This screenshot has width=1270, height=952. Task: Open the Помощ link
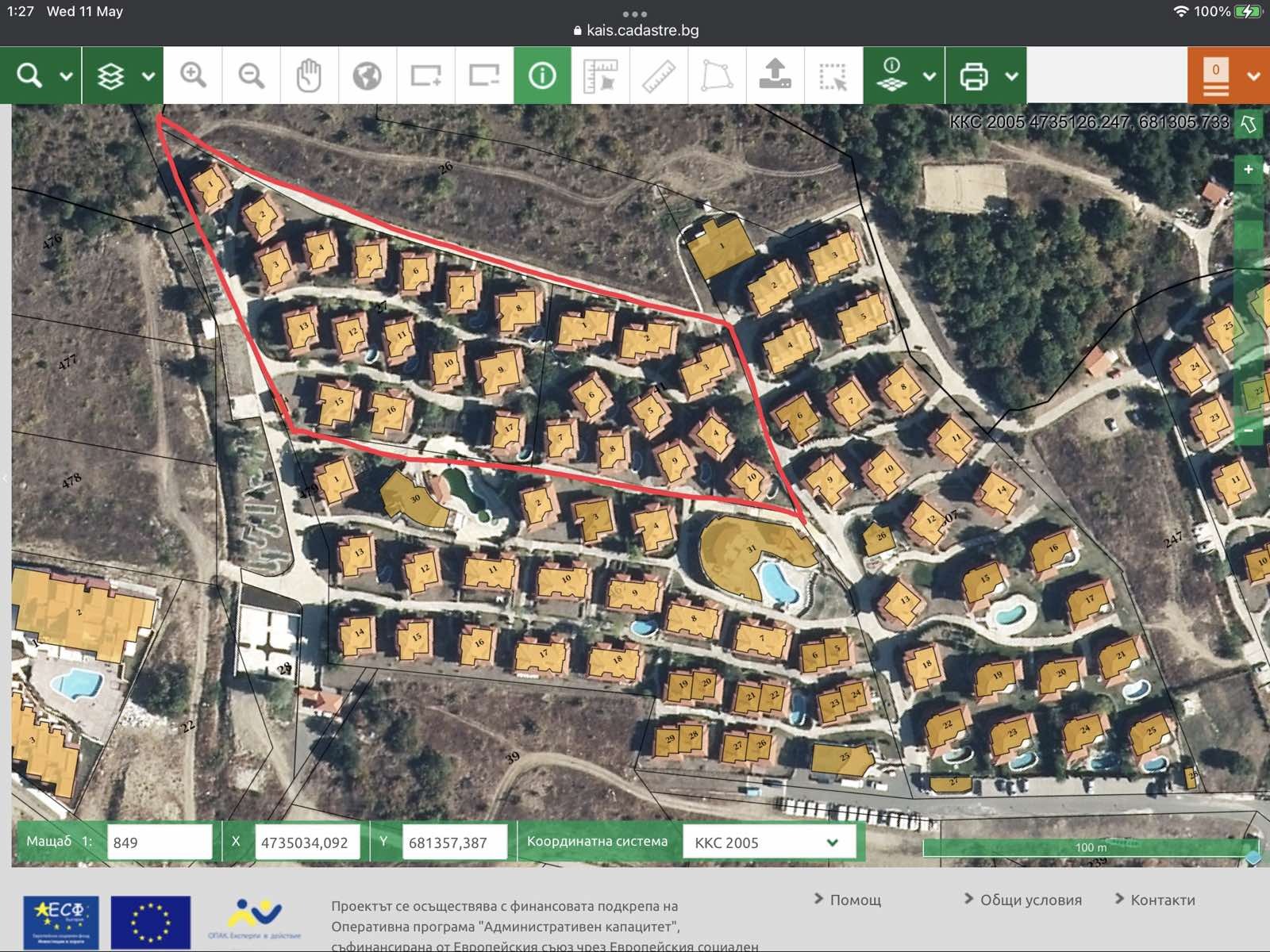(x=855, y=900)
